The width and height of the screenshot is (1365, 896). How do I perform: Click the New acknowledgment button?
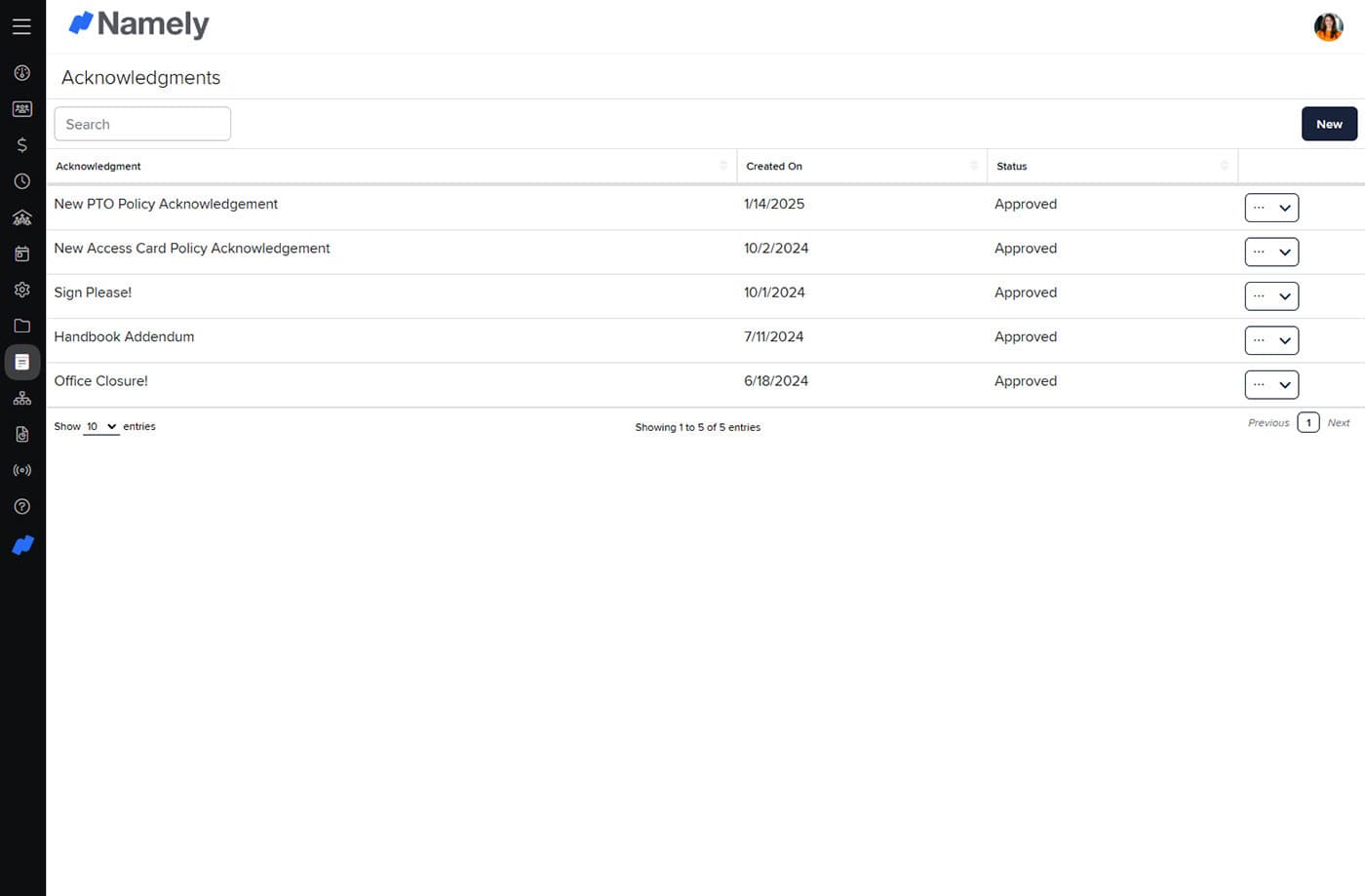[1328, 124]
